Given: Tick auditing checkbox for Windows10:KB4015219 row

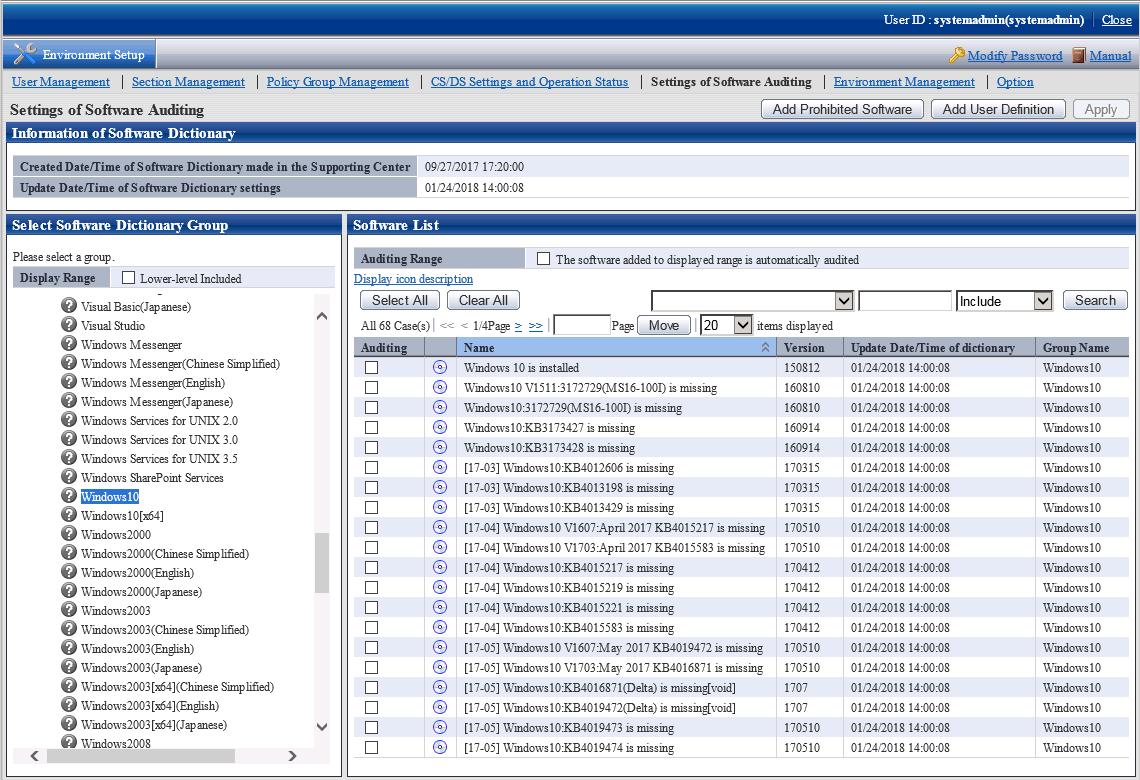Looking at the screenshot, I should click(x=372, y=587).
